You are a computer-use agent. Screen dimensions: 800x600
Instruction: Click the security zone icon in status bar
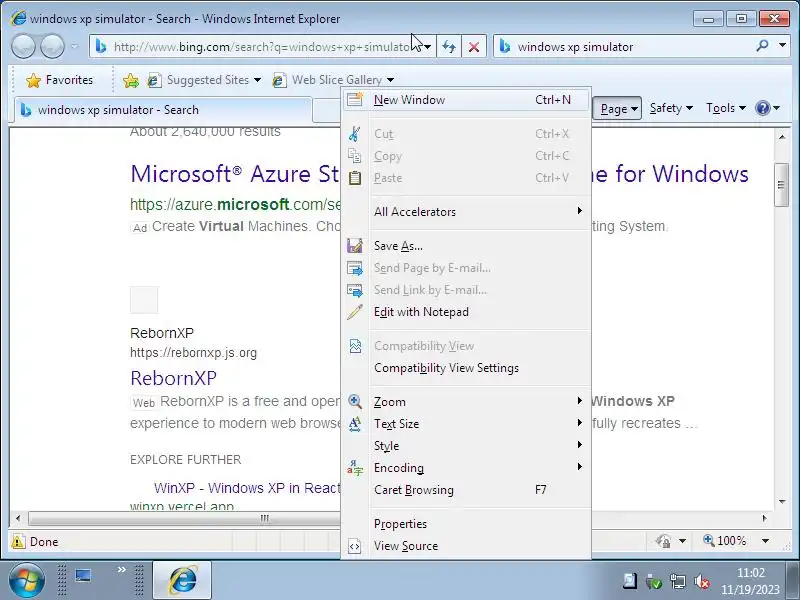pos(663,541)
